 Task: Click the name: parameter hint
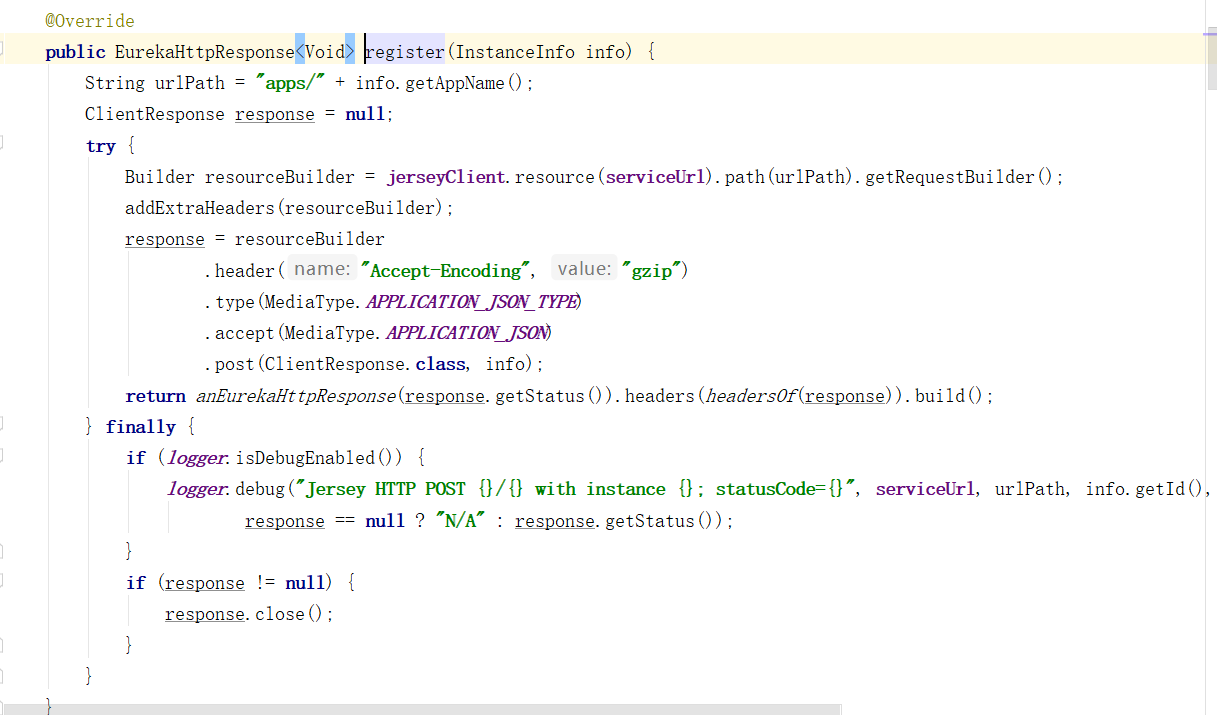[x=322, y=269]
